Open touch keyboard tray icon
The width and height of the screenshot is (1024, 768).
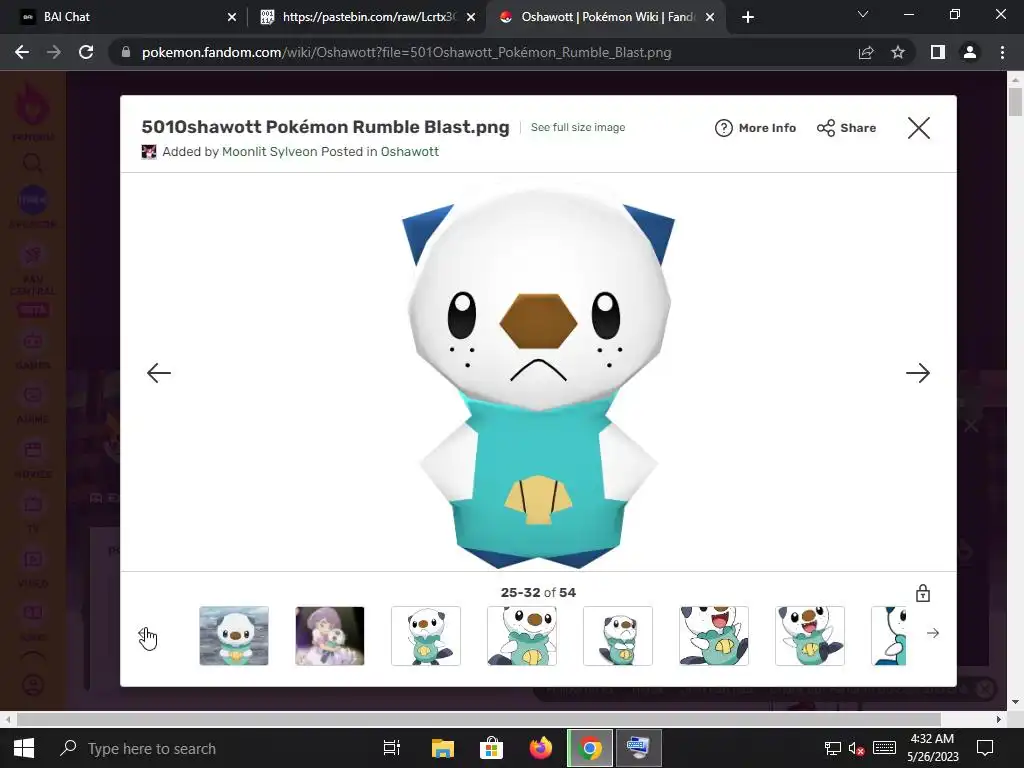tap(884, 748)
